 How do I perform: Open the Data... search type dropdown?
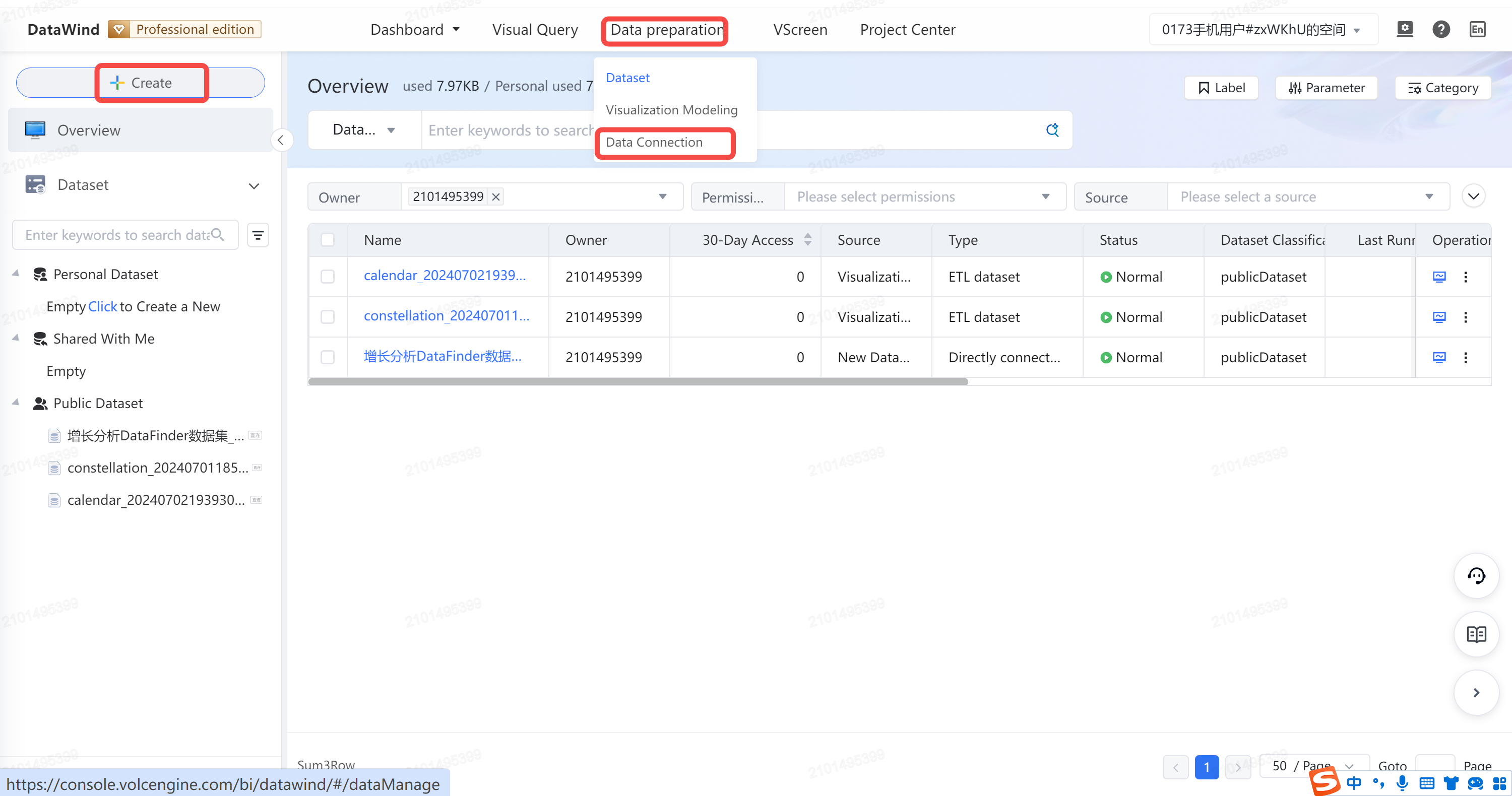point(364,129)
